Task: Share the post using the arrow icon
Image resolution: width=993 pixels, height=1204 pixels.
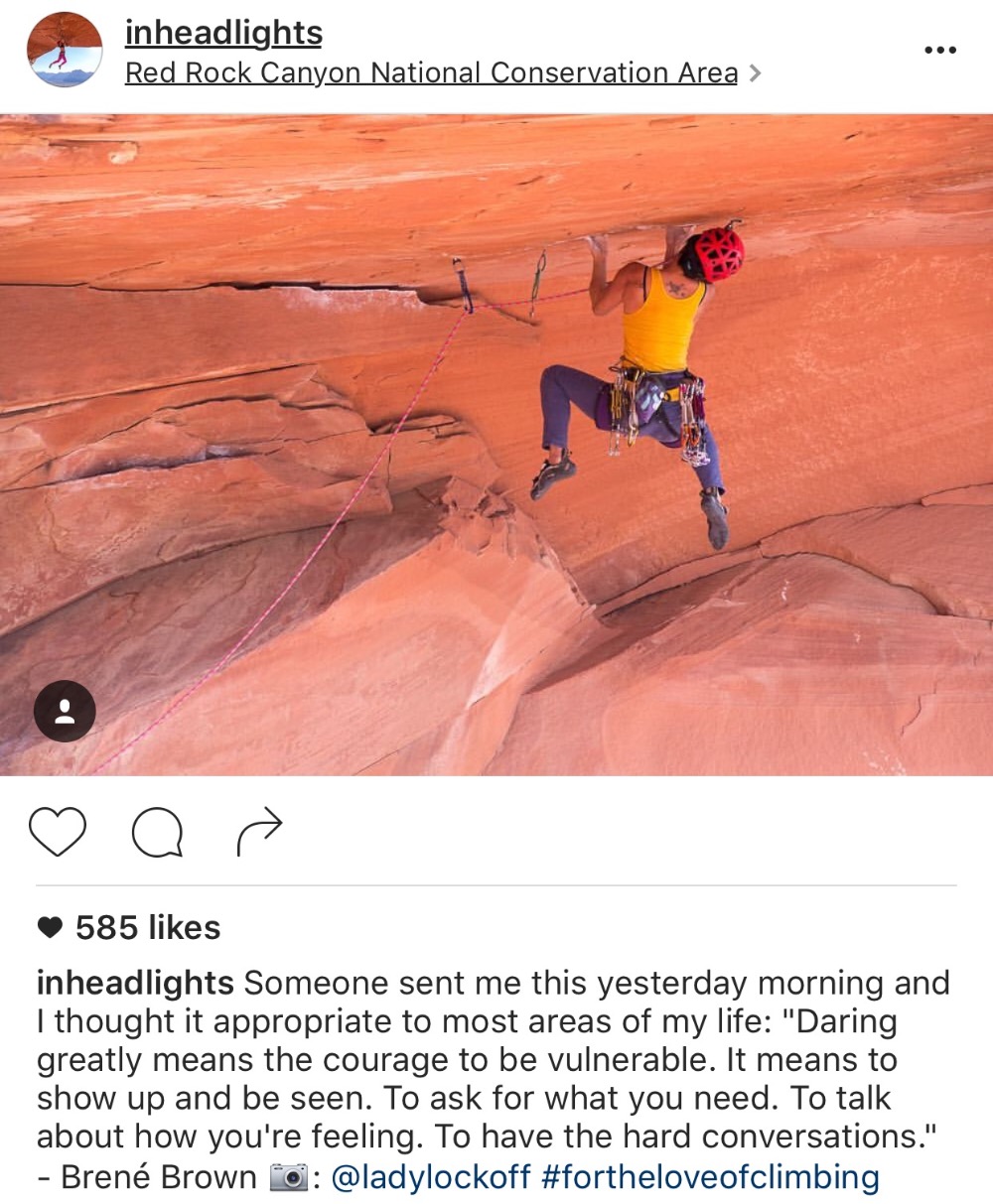Action: pos(260,832)
